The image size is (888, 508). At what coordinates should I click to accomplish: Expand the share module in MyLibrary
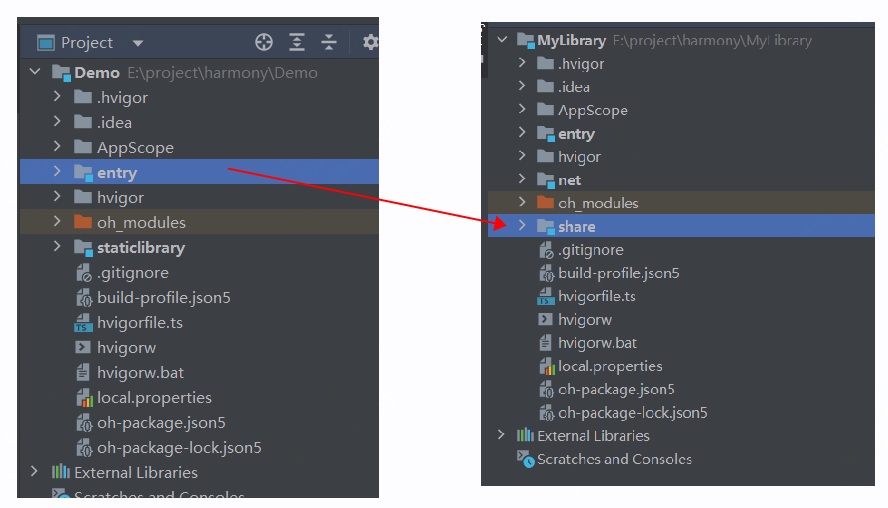[x=521, y=226]
